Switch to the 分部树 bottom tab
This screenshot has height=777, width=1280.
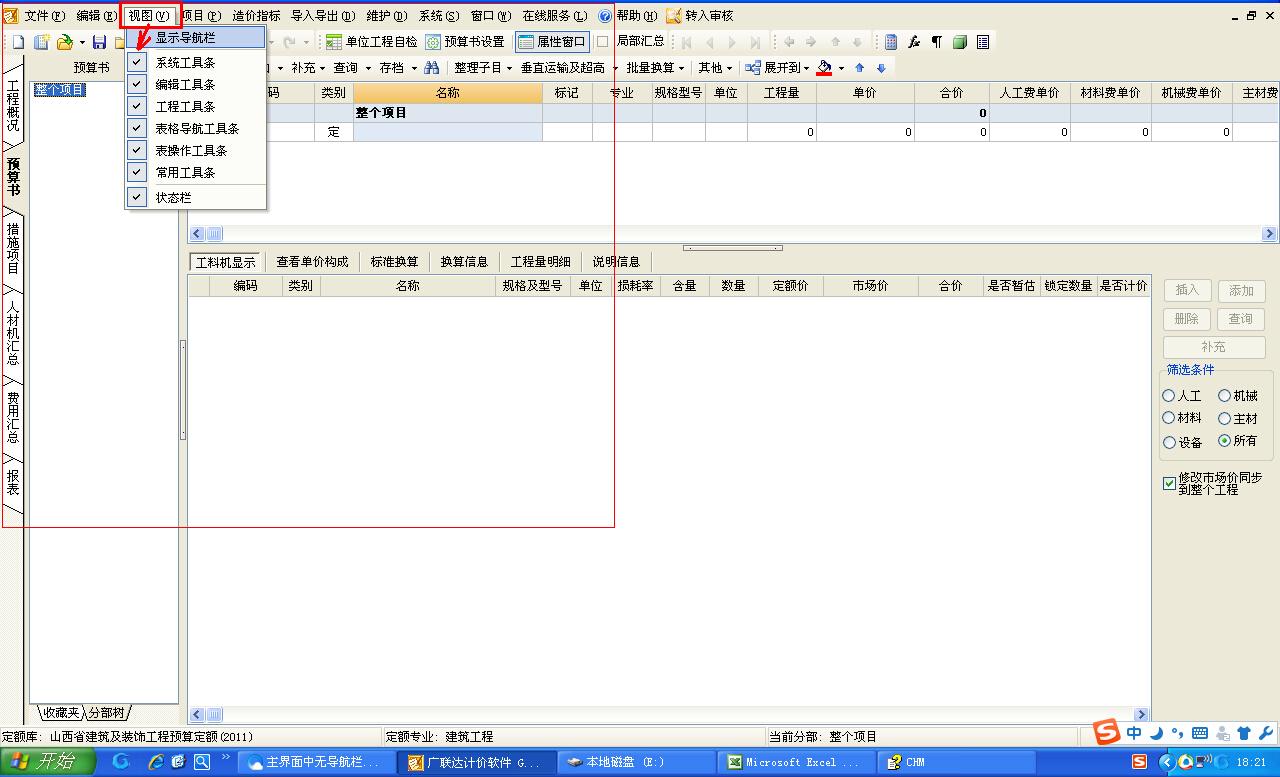point(108,713)
